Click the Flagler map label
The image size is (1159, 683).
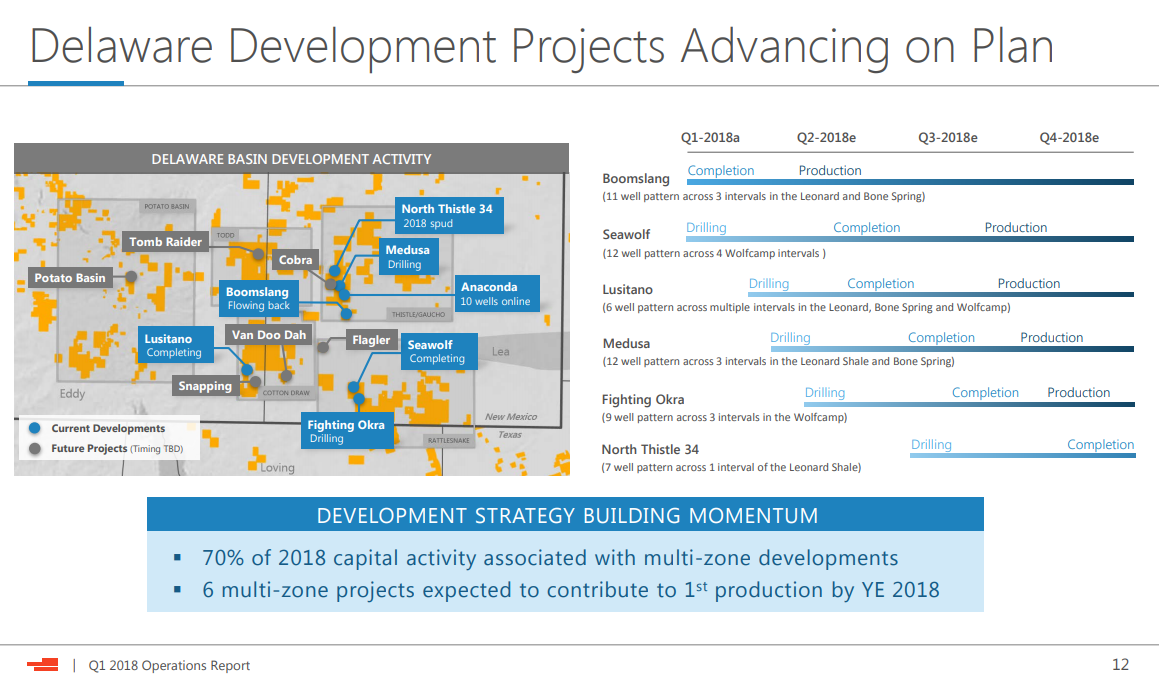point(370,340)
